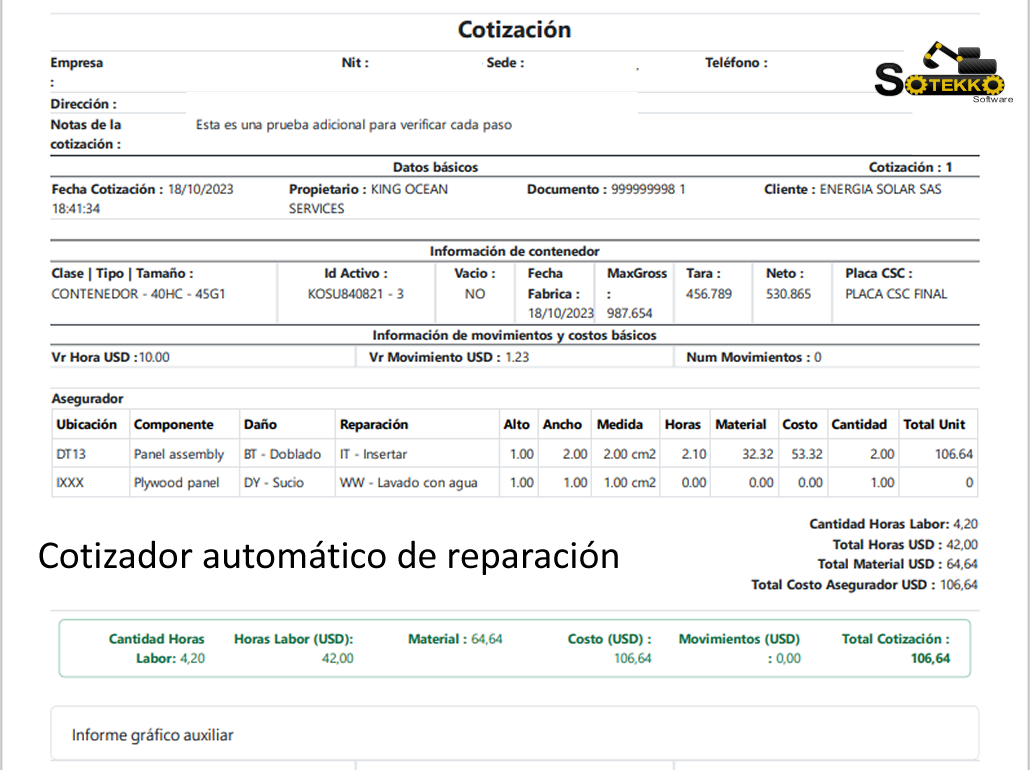Screen dimensions: 1030x770
Task: Click the Neto value 530.865
Action: point(788,294)
